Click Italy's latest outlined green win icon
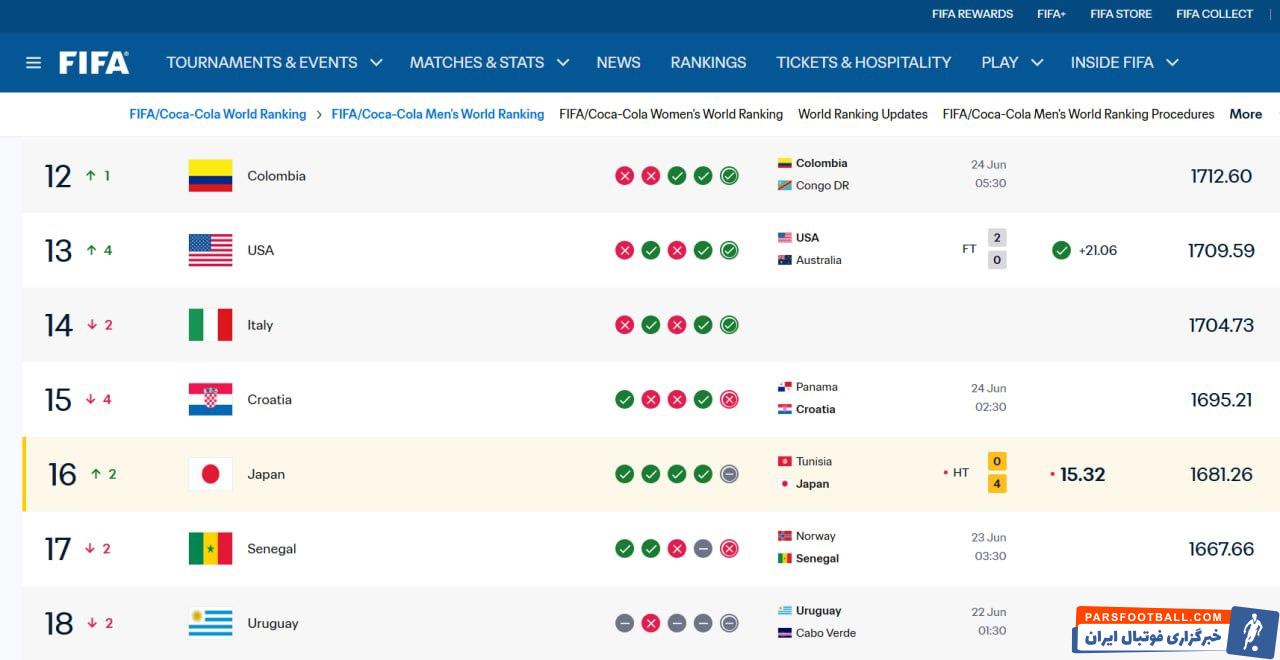 (x=729, y=325)
